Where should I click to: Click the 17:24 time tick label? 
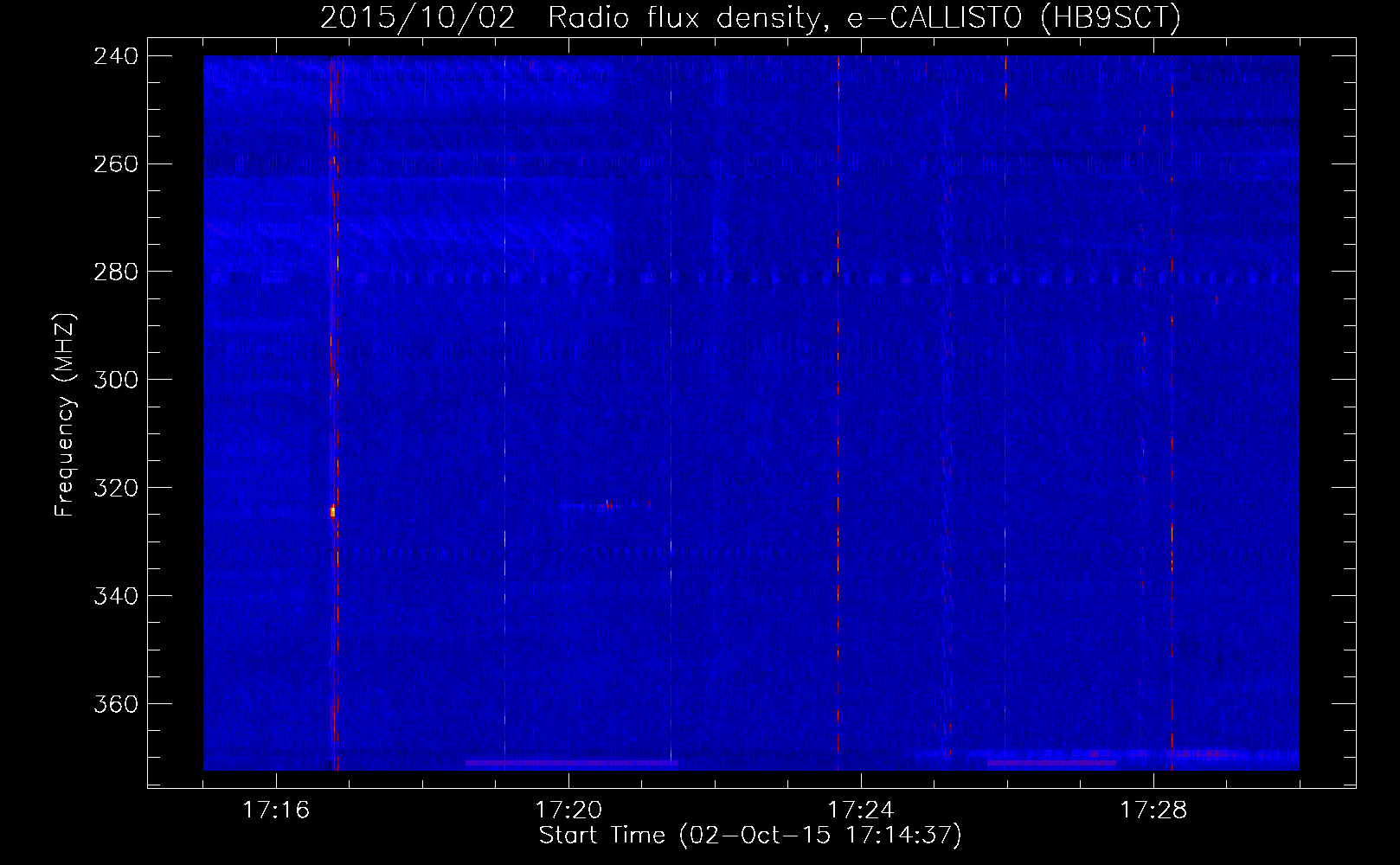[861, 810]
